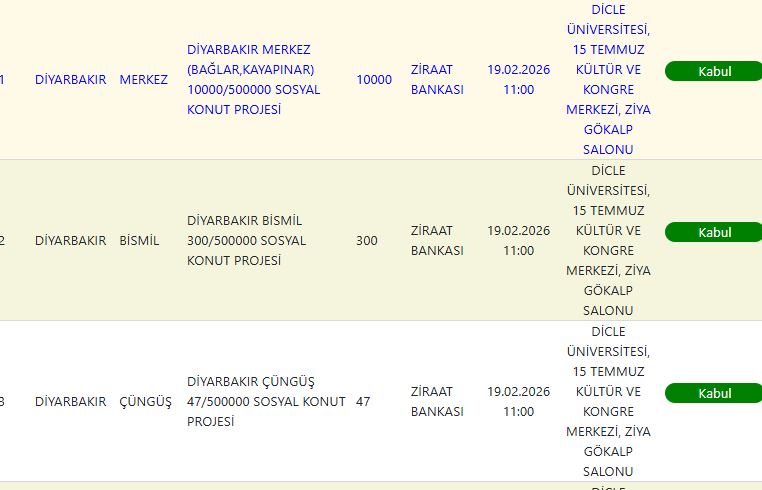The height and width of the screenshot is (490, 762).
Task: Click ZİRAAT BANKASI cell in BİSMİL row
Action: tap(437, 241)
